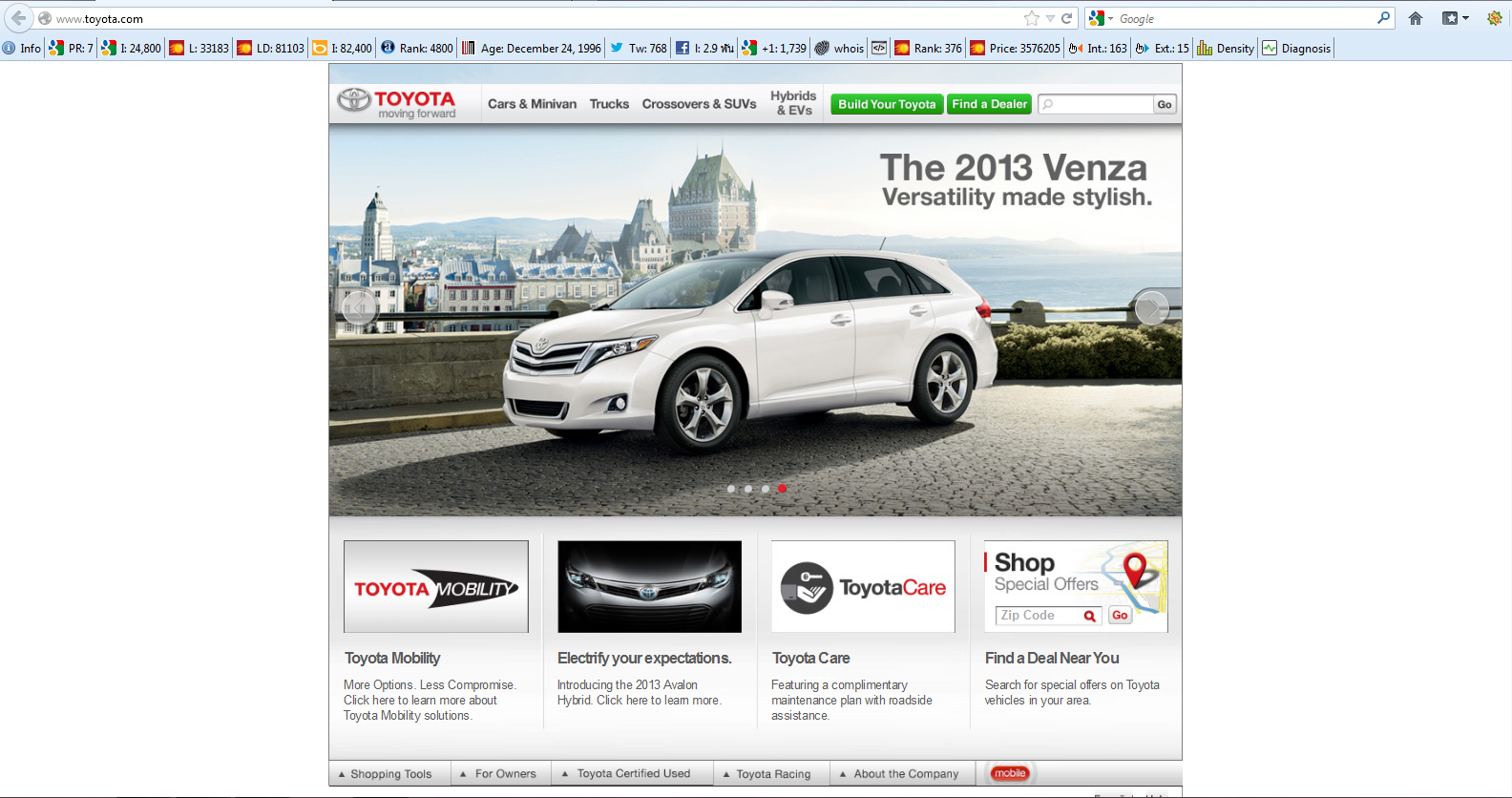Click the external links Ext.: 15 item

(1162, 48)
